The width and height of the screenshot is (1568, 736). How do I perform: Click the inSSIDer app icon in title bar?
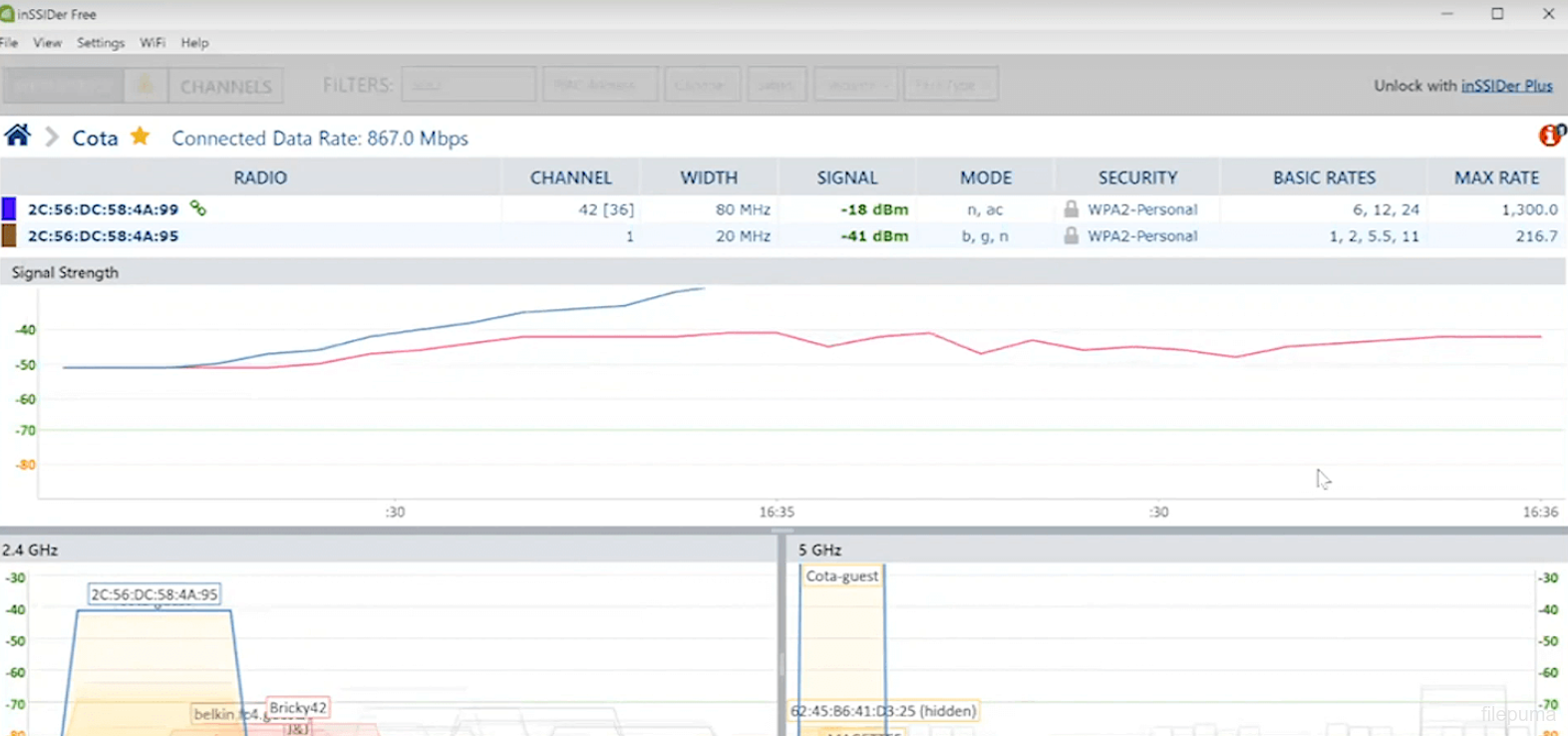8,14
